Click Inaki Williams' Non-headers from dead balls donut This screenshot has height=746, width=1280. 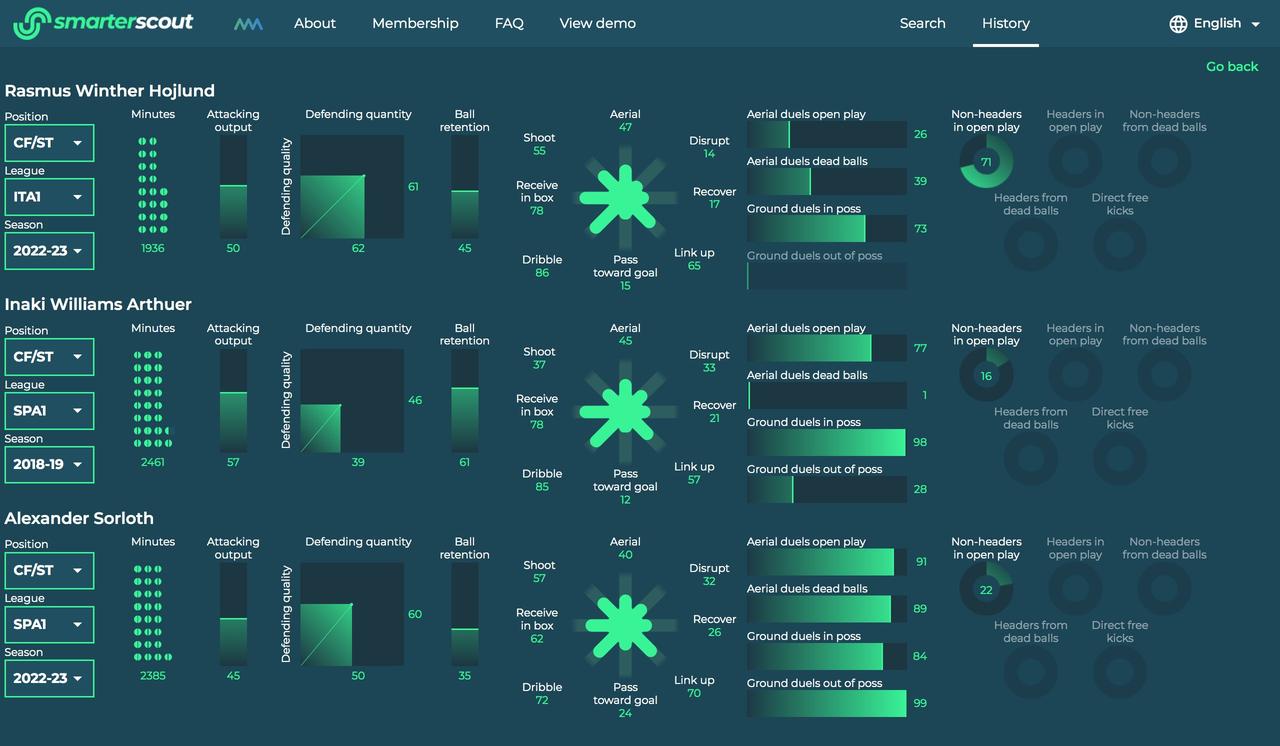coord(1164,376)
